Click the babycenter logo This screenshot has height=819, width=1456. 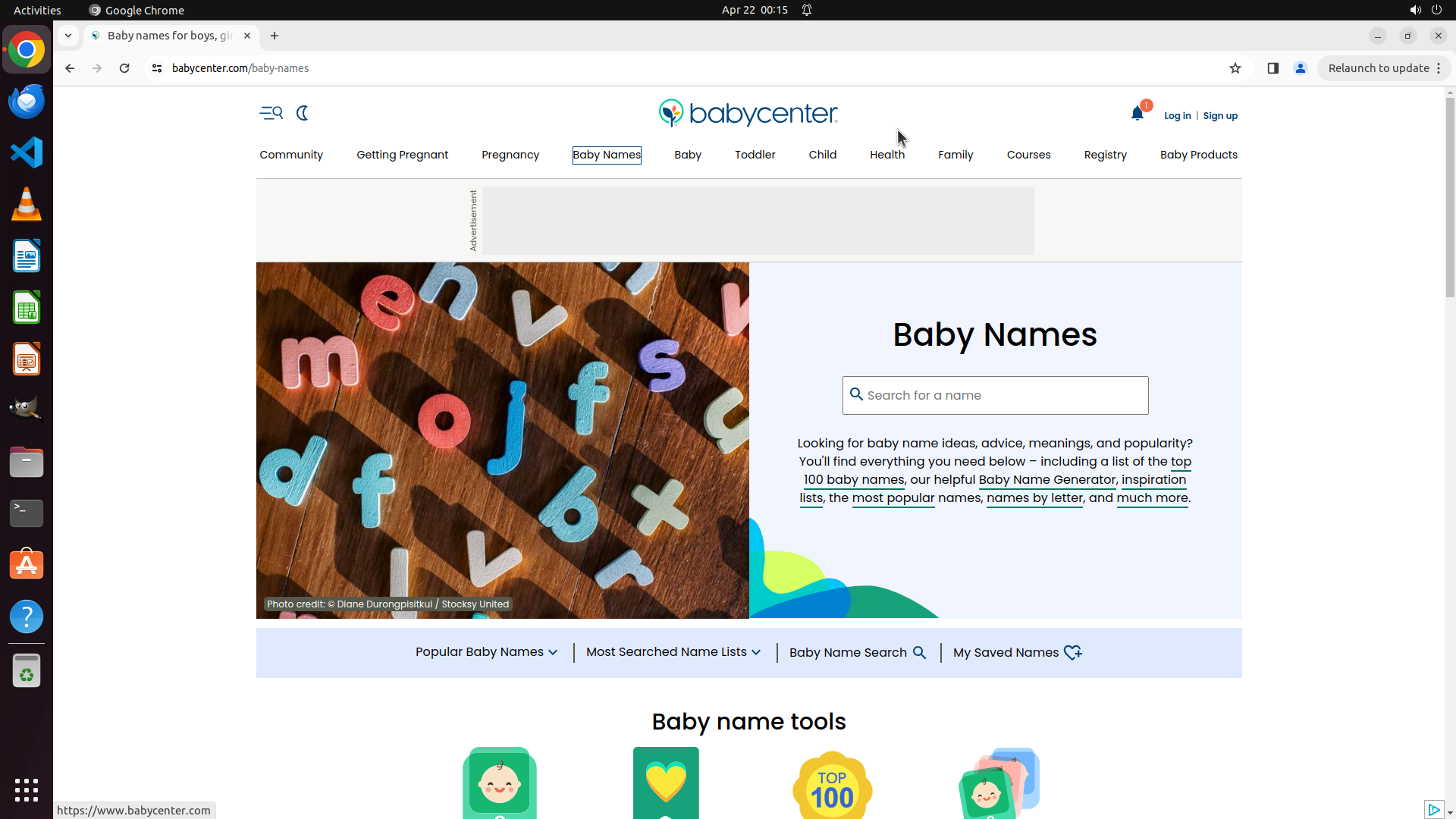(x=748, y=113)
